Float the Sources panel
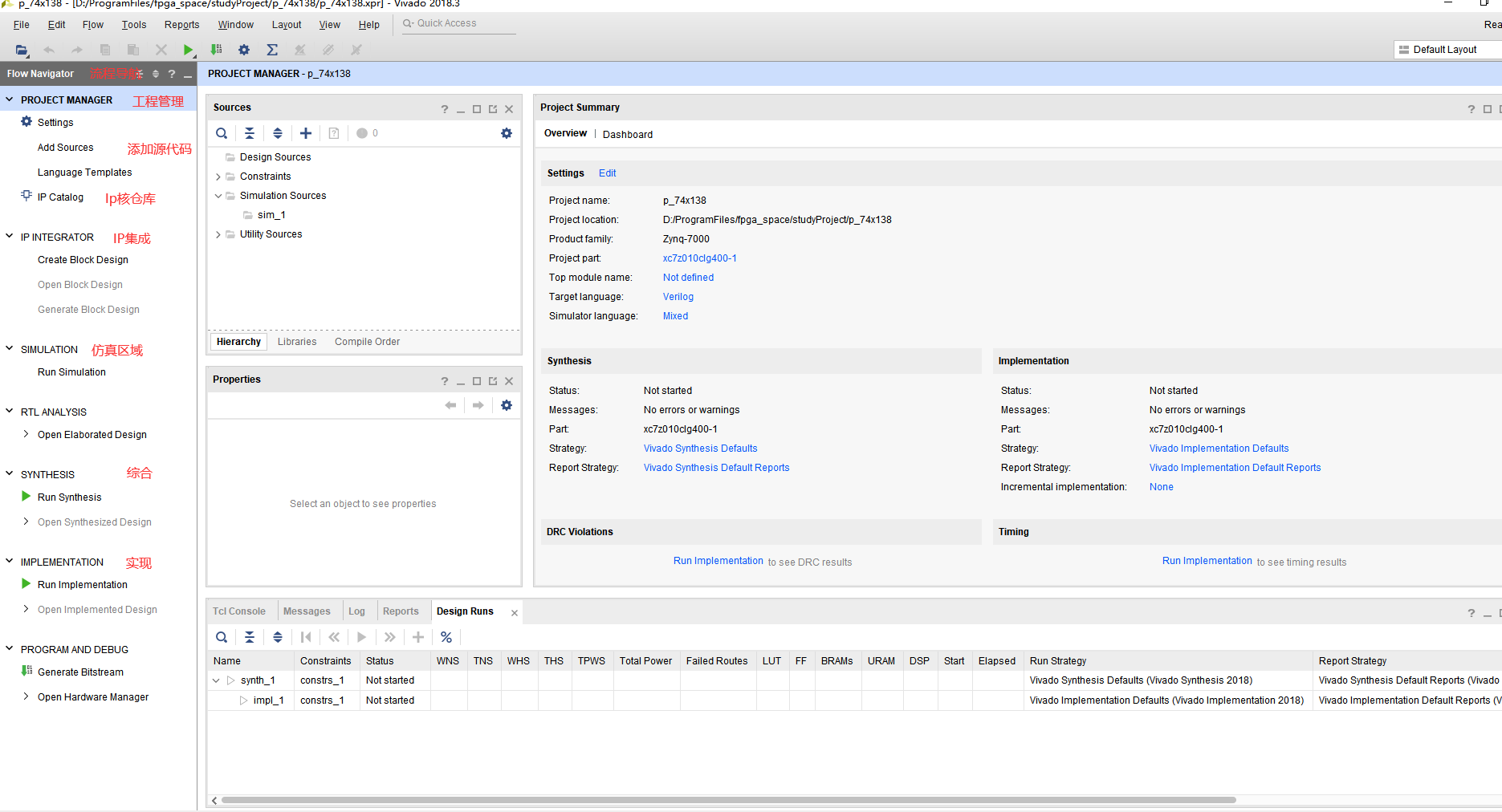 (x=493, y=109)
